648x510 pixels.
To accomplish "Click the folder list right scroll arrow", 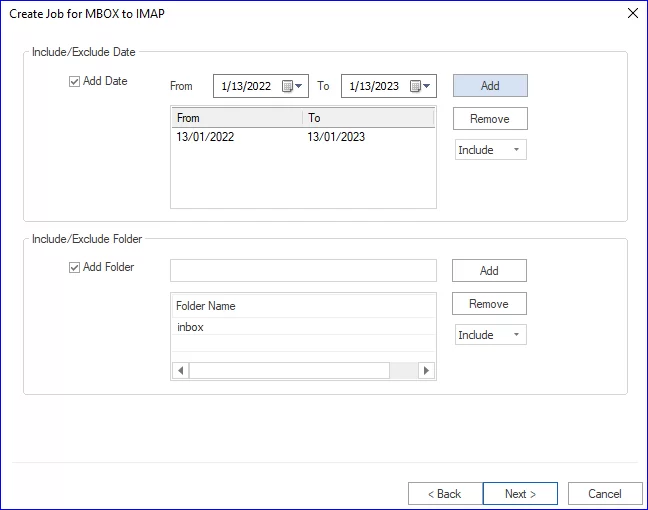I will pos(426,370).
